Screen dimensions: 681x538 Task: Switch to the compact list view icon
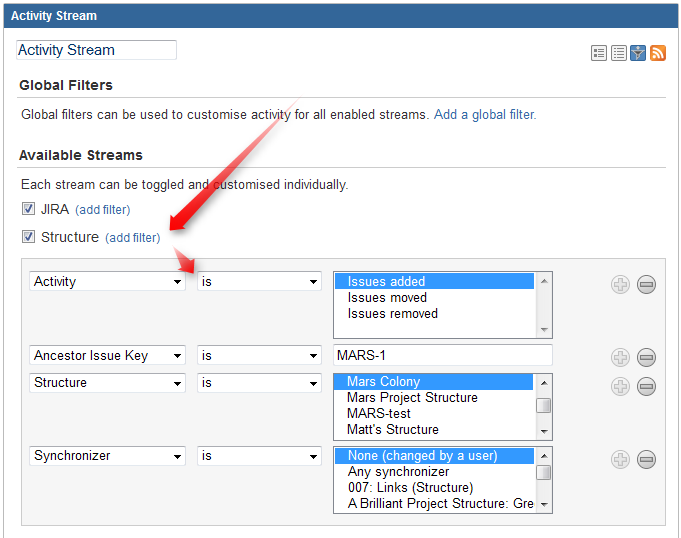pyautogui.click(x=618, y=53)
